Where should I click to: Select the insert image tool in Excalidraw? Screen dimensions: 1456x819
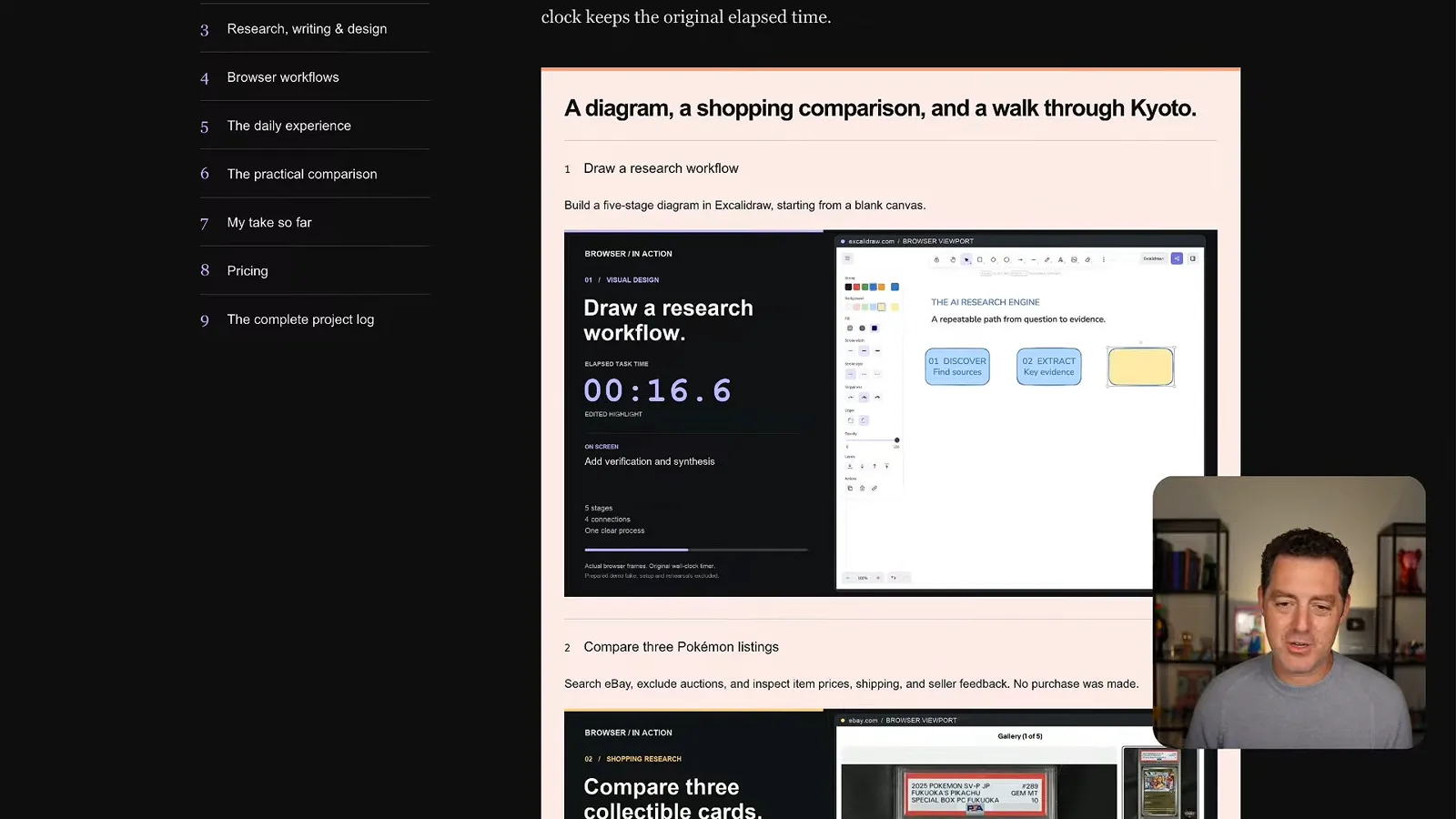(x=1074, y=259)
